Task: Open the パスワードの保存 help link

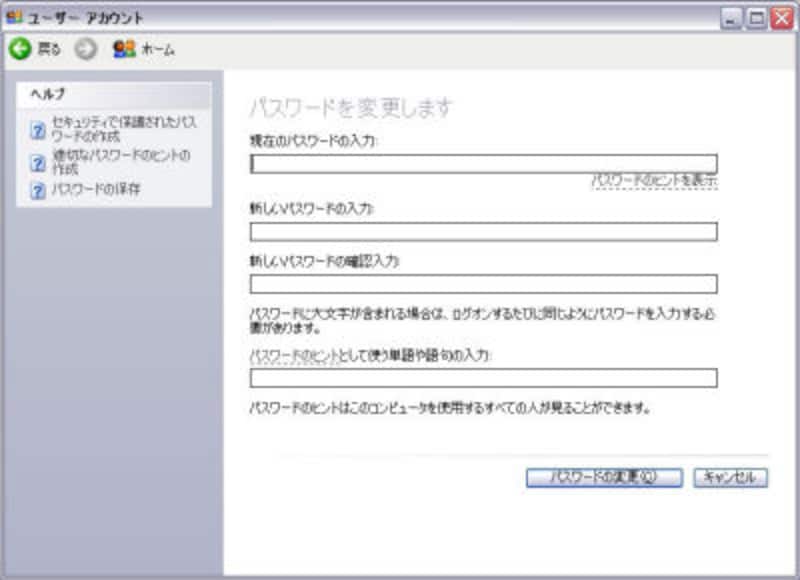Action: [x=95, y=190]
